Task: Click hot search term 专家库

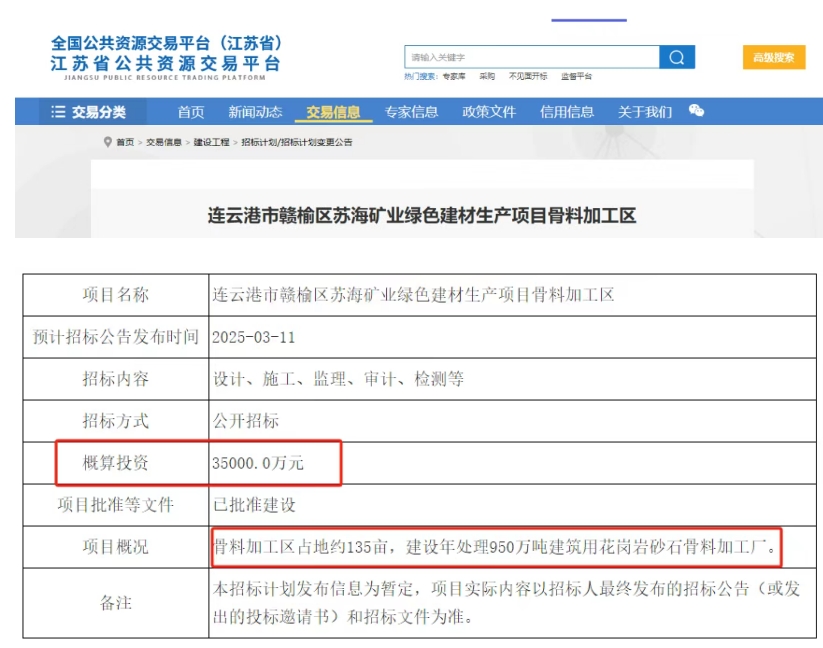Action: 454,76
